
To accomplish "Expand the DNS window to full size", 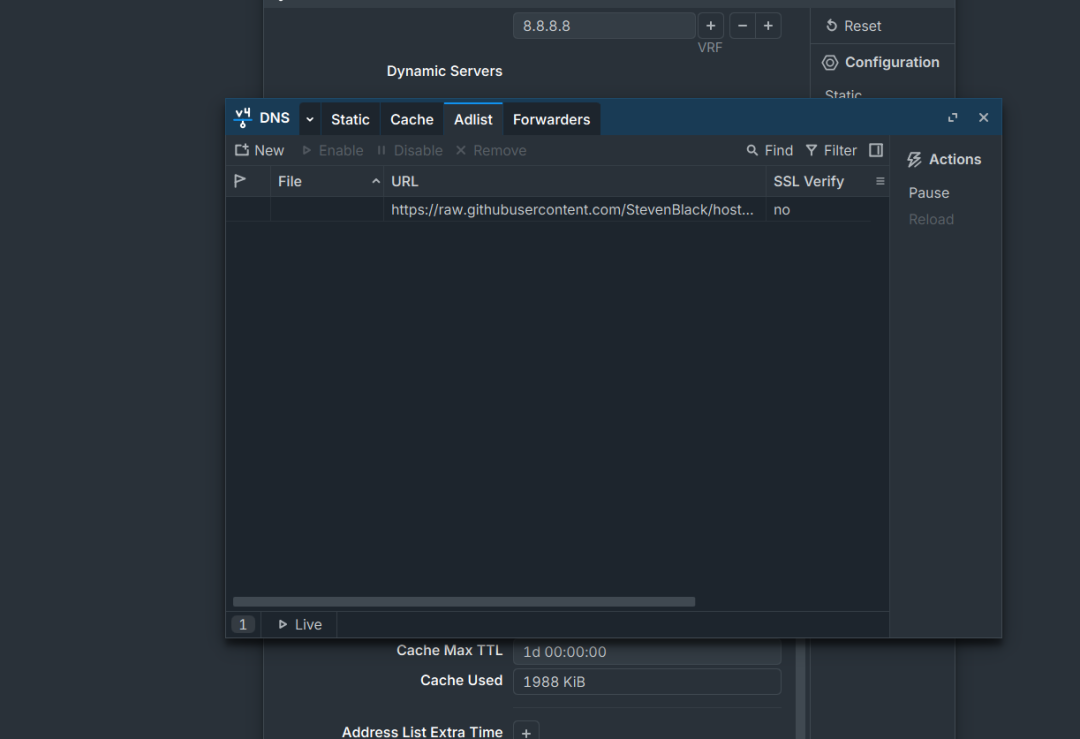I will (x=953, y=118).
